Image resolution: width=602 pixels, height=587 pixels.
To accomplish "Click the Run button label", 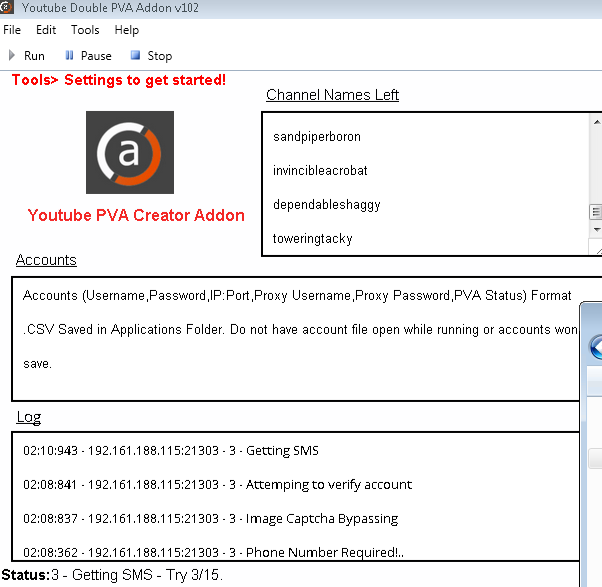I will pyautogui.click(x=34, y=56).
